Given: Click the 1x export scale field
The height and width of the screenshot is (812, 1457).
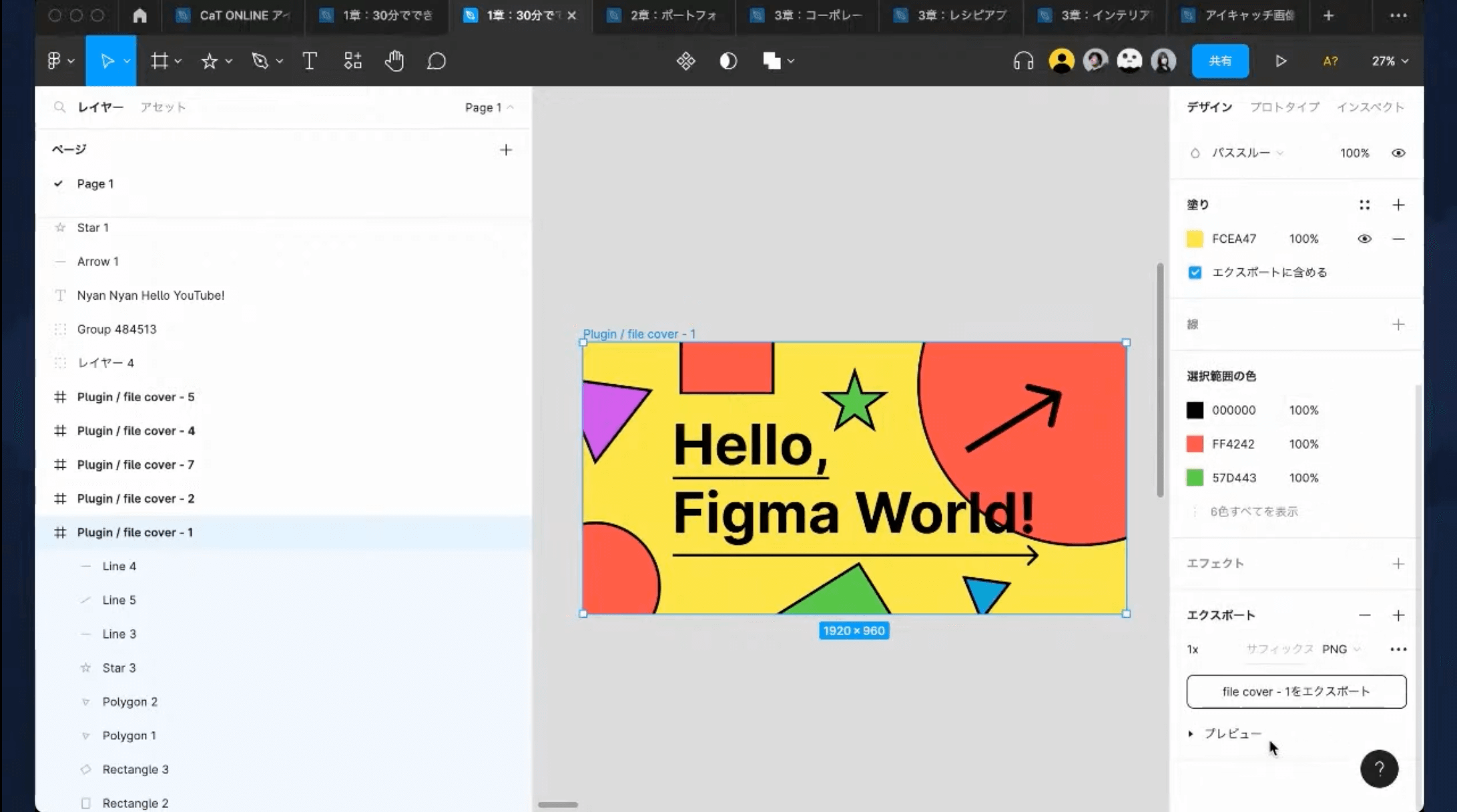Looking at the screenshot, I should pyautogui.click(x=1193, y=649).
